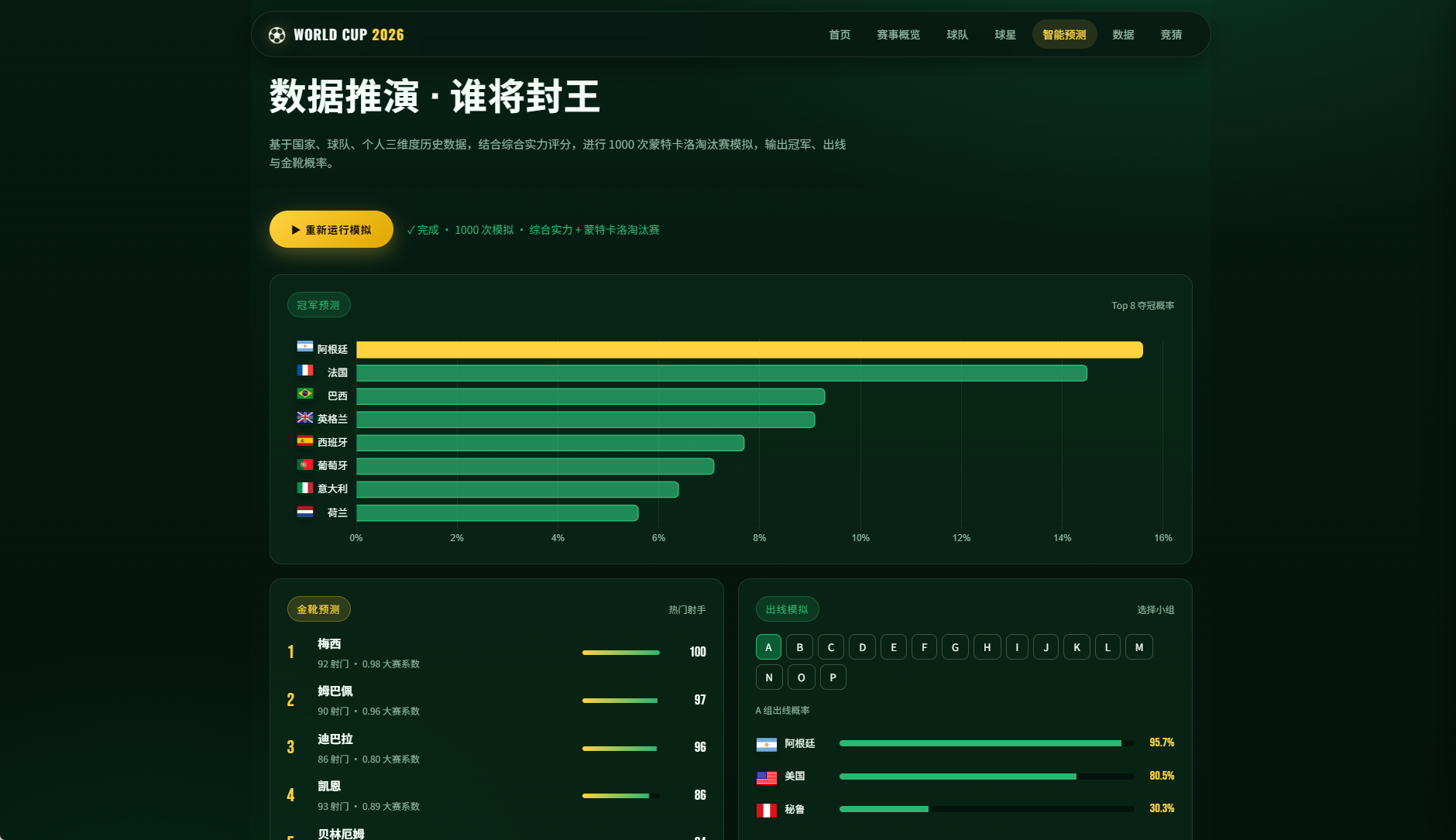
Task: Click the yellow 阿根廷 champion probability bar
Action: [x=750, y=350]
